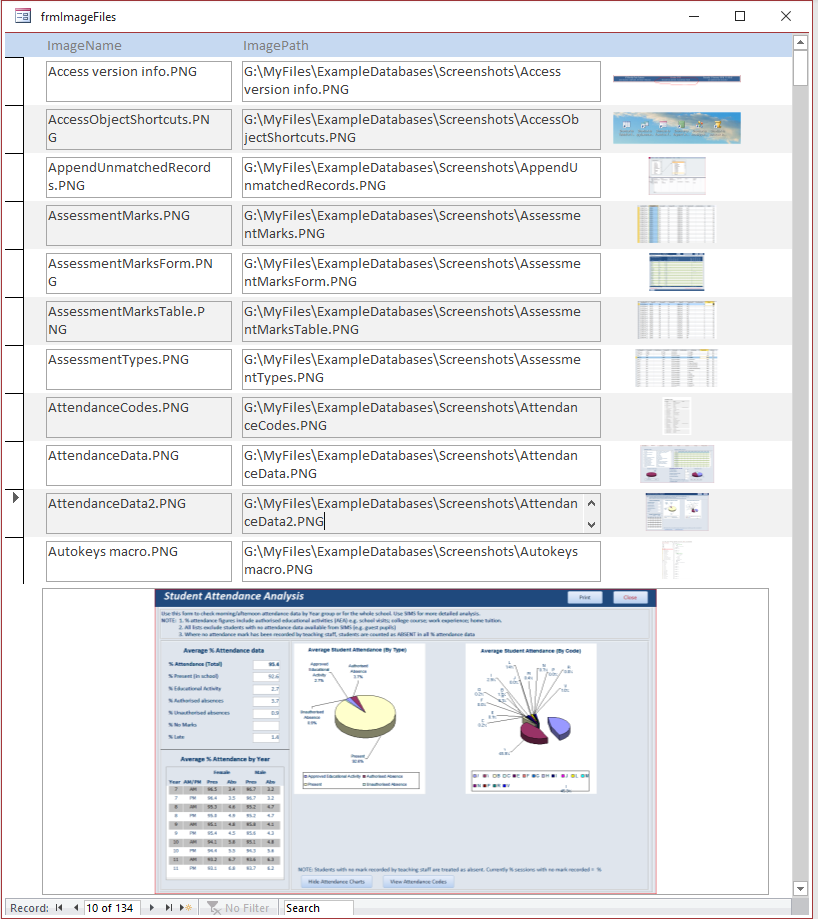The height and width of the screenshot is (919, 818).
Task: Click the ImagePath field scroll-down arrow
Action: pyautogui.click(x=591, y=525)
